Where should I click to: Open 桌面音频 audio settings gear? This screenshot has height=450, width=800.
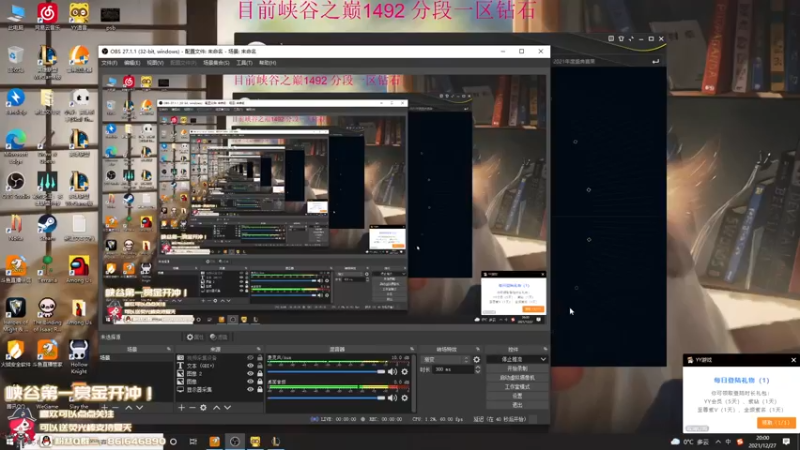tap(405, 397)
